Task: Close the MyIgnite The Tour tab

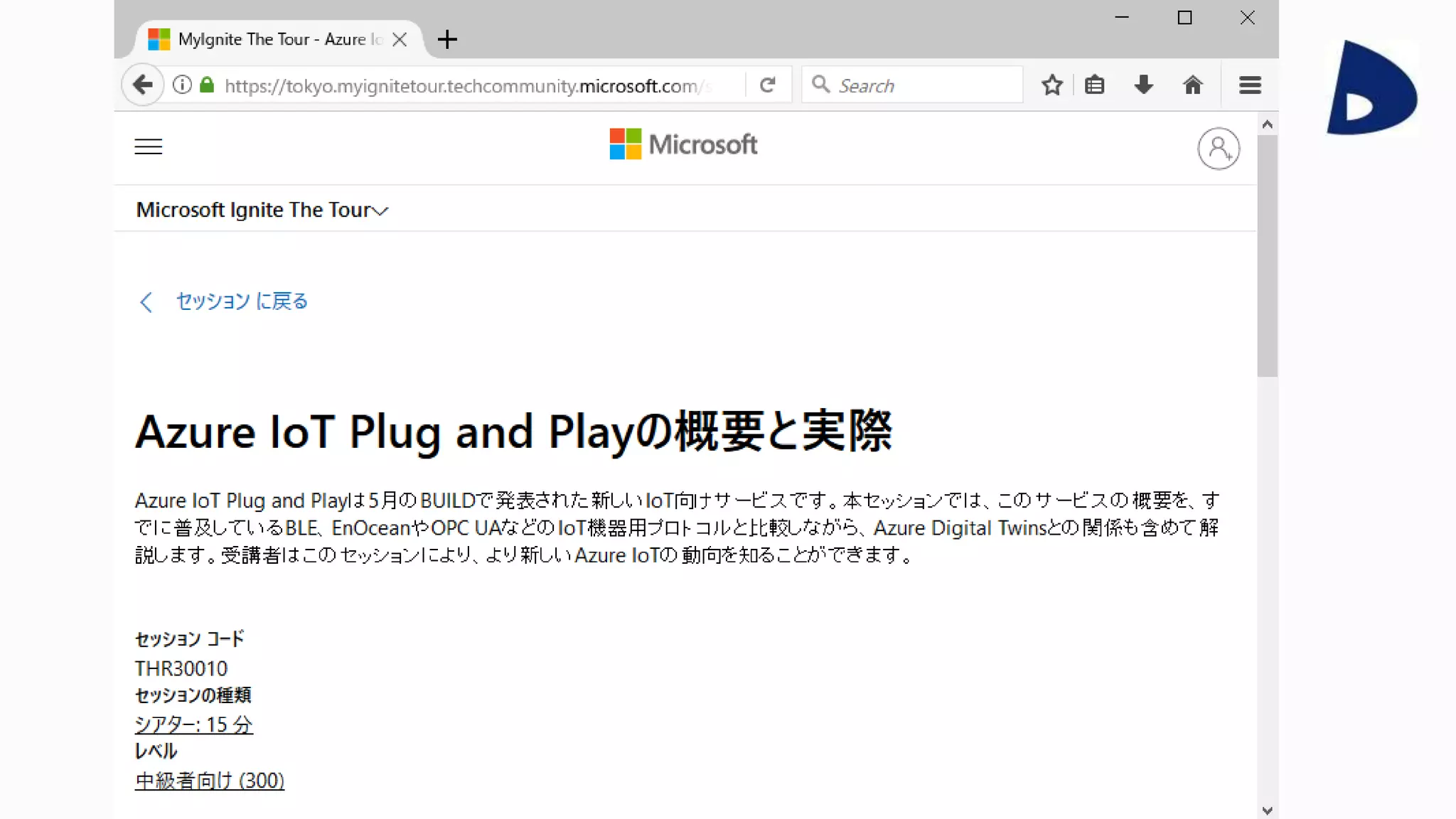Action: point(400,40)
